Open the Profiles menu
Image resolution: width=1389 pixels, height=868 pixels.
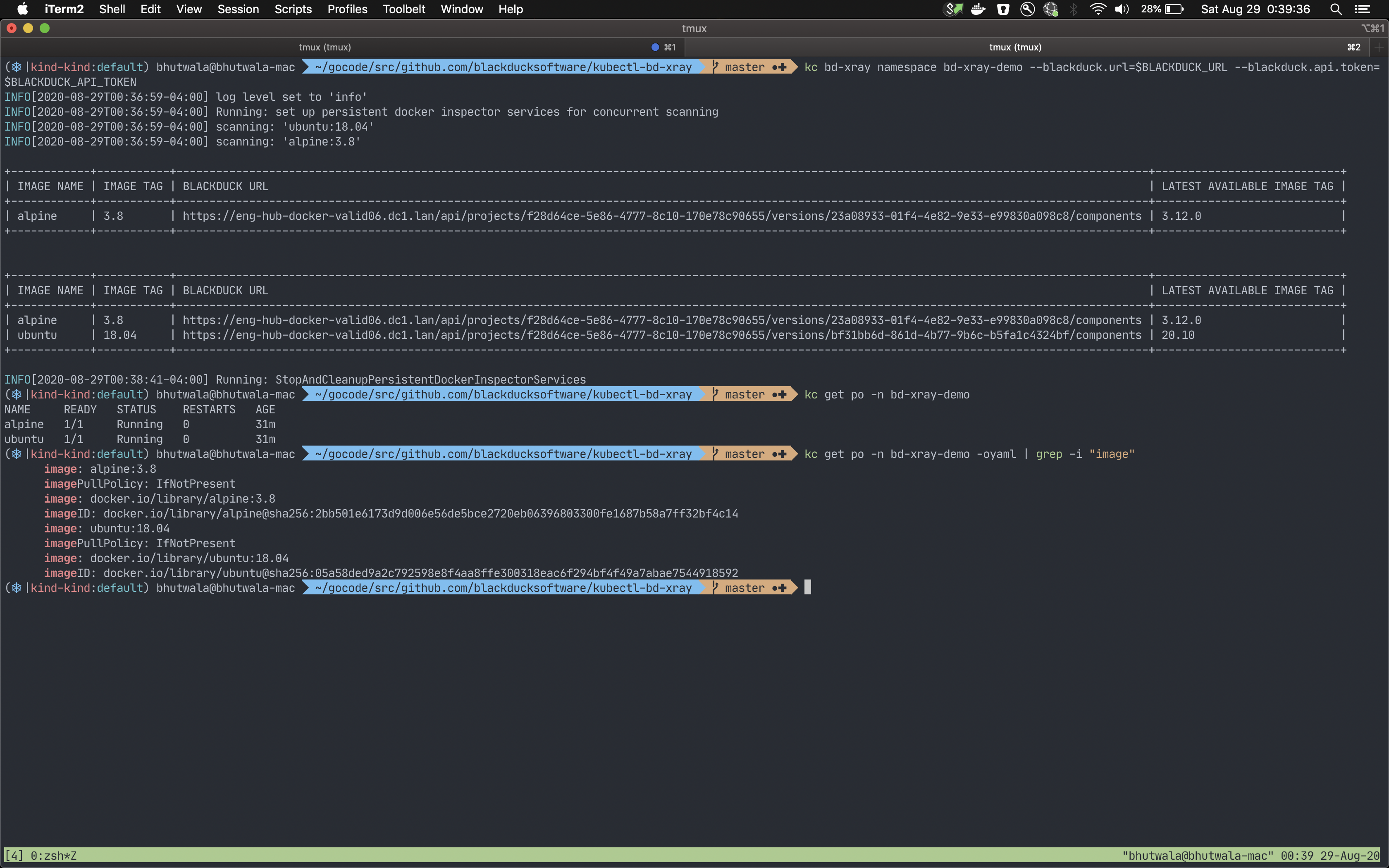pos(347,9)
